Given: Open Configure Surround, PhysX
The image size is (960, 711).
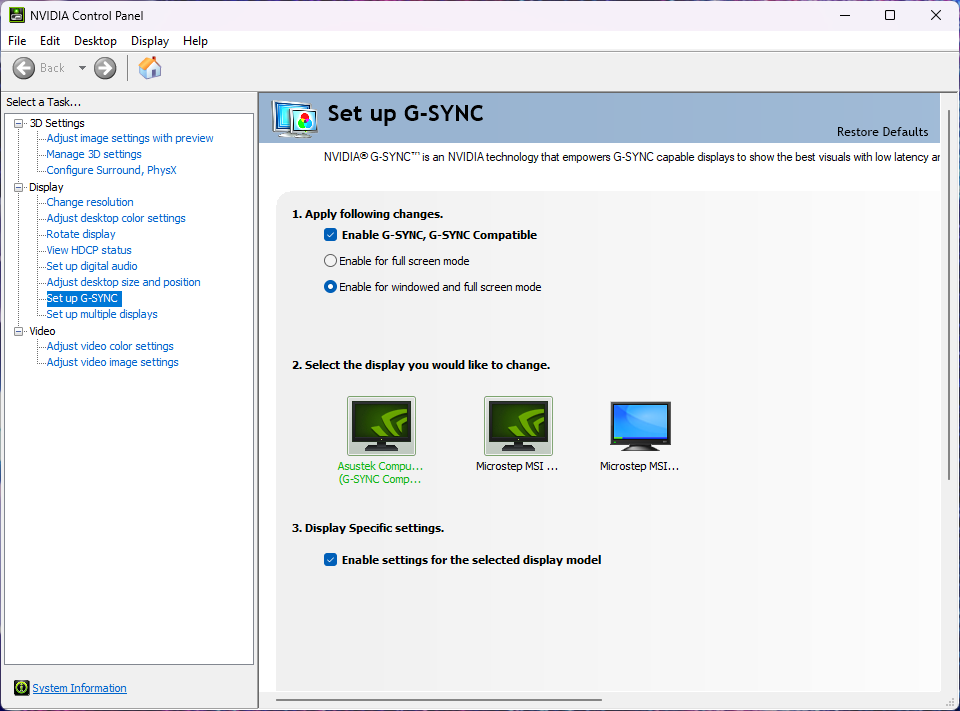Looking at the screenshot, I should click(111, 170).
